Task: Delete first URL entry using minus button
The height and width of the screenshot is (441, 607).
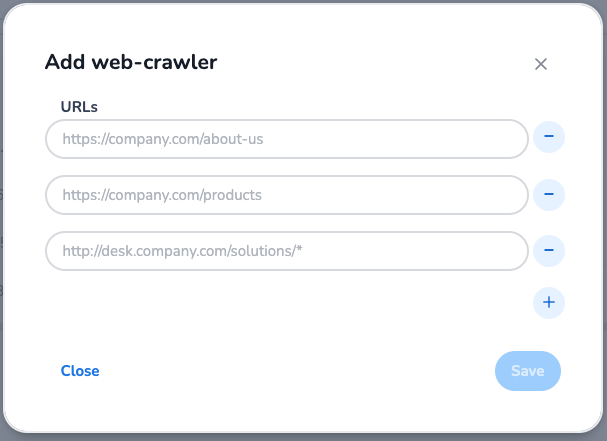Action: tap(549, 138)
